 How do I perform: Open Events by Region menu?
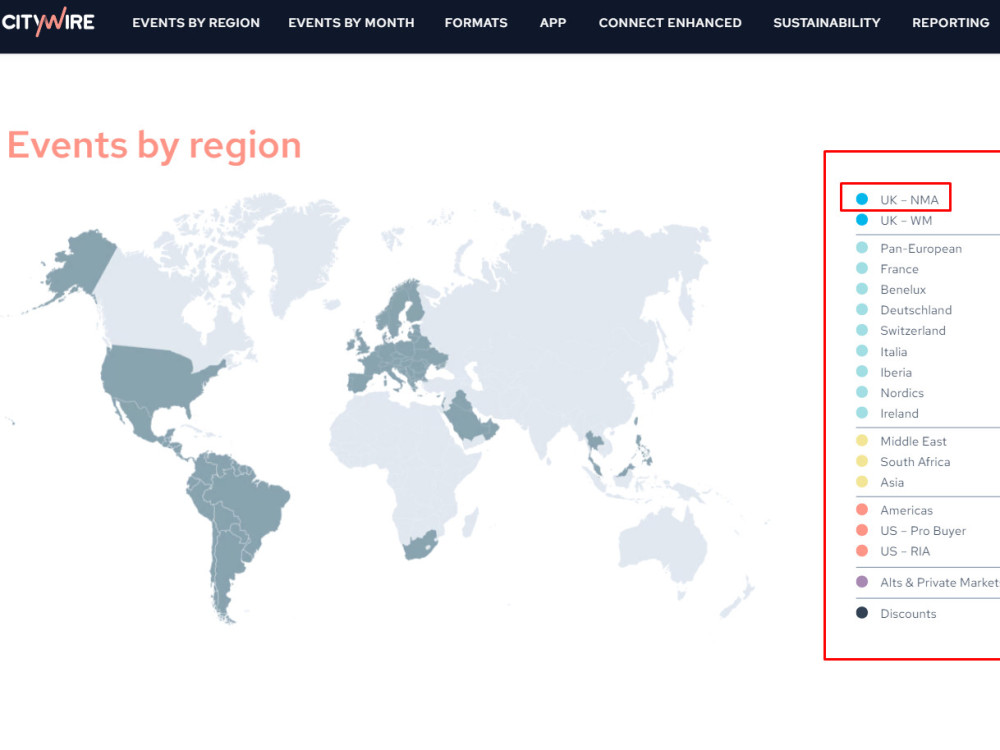tap(196, 23)
